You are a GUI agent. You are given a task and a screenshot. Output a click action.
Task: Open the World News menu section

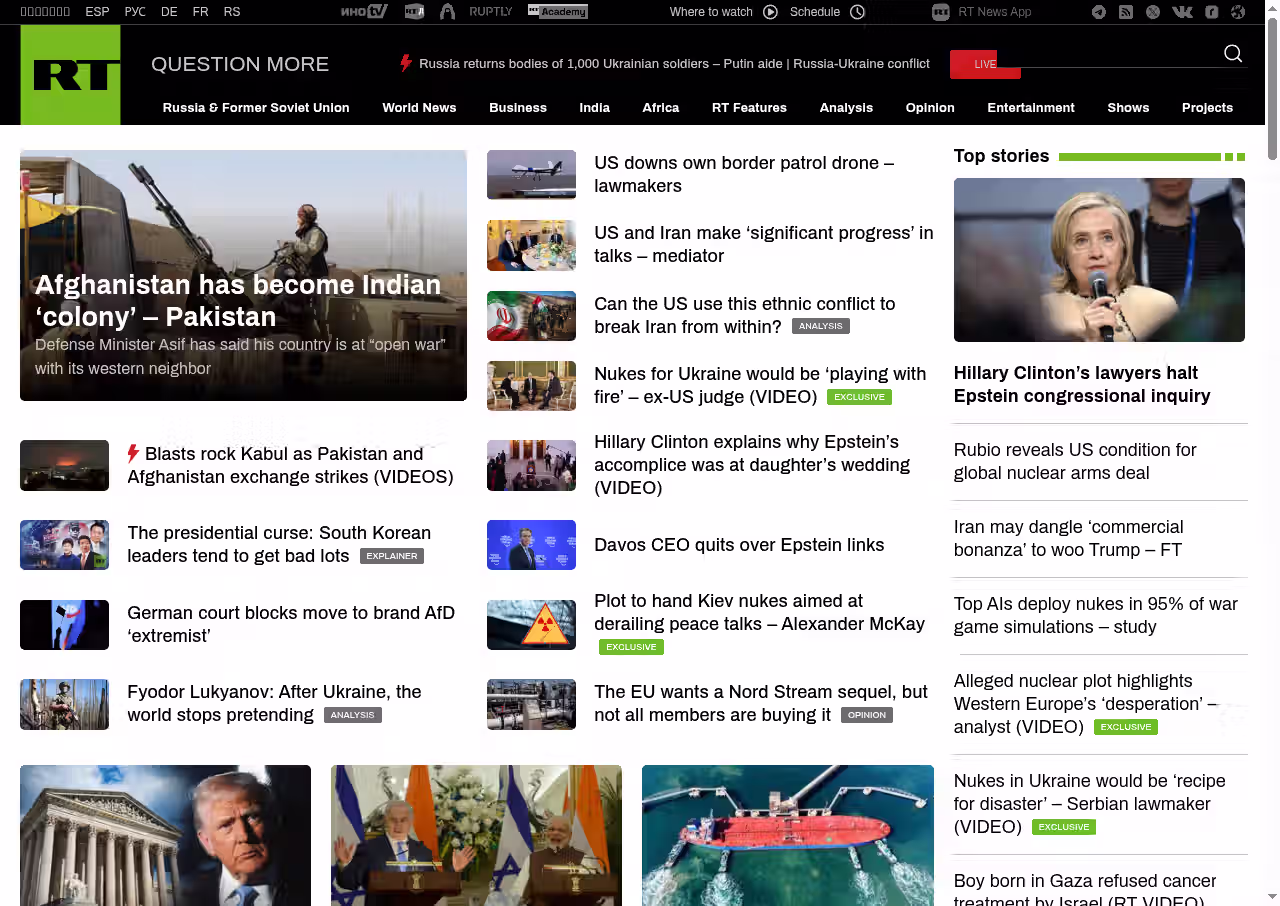[x=419, y=108]
